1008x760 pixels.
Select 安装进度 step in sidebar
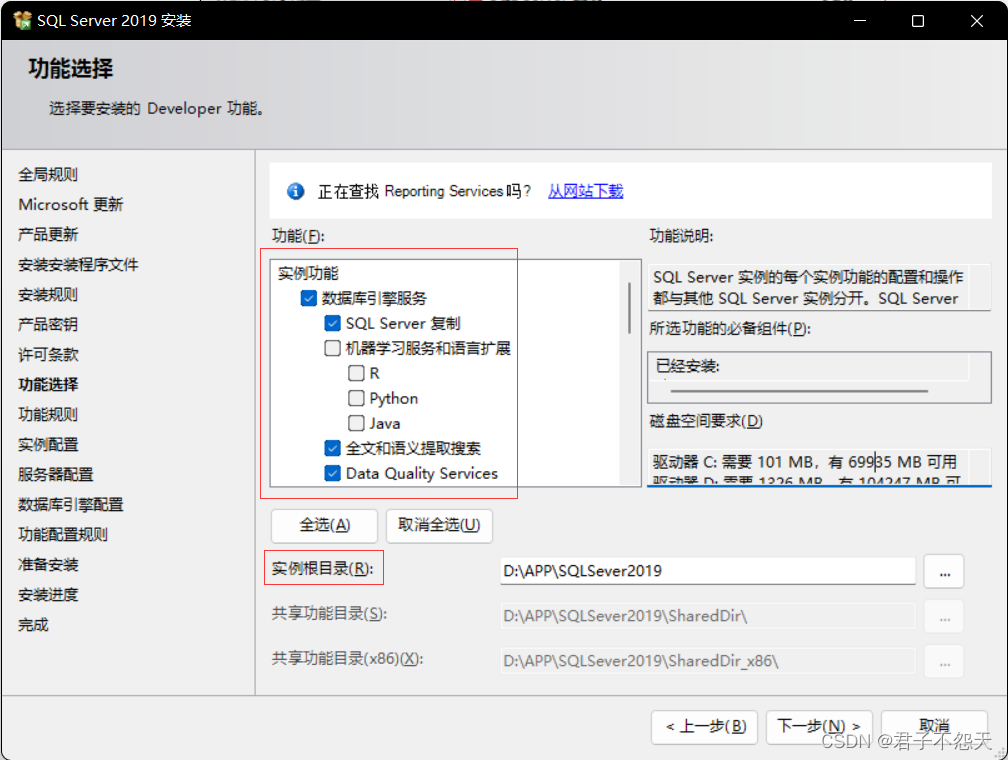48,594
